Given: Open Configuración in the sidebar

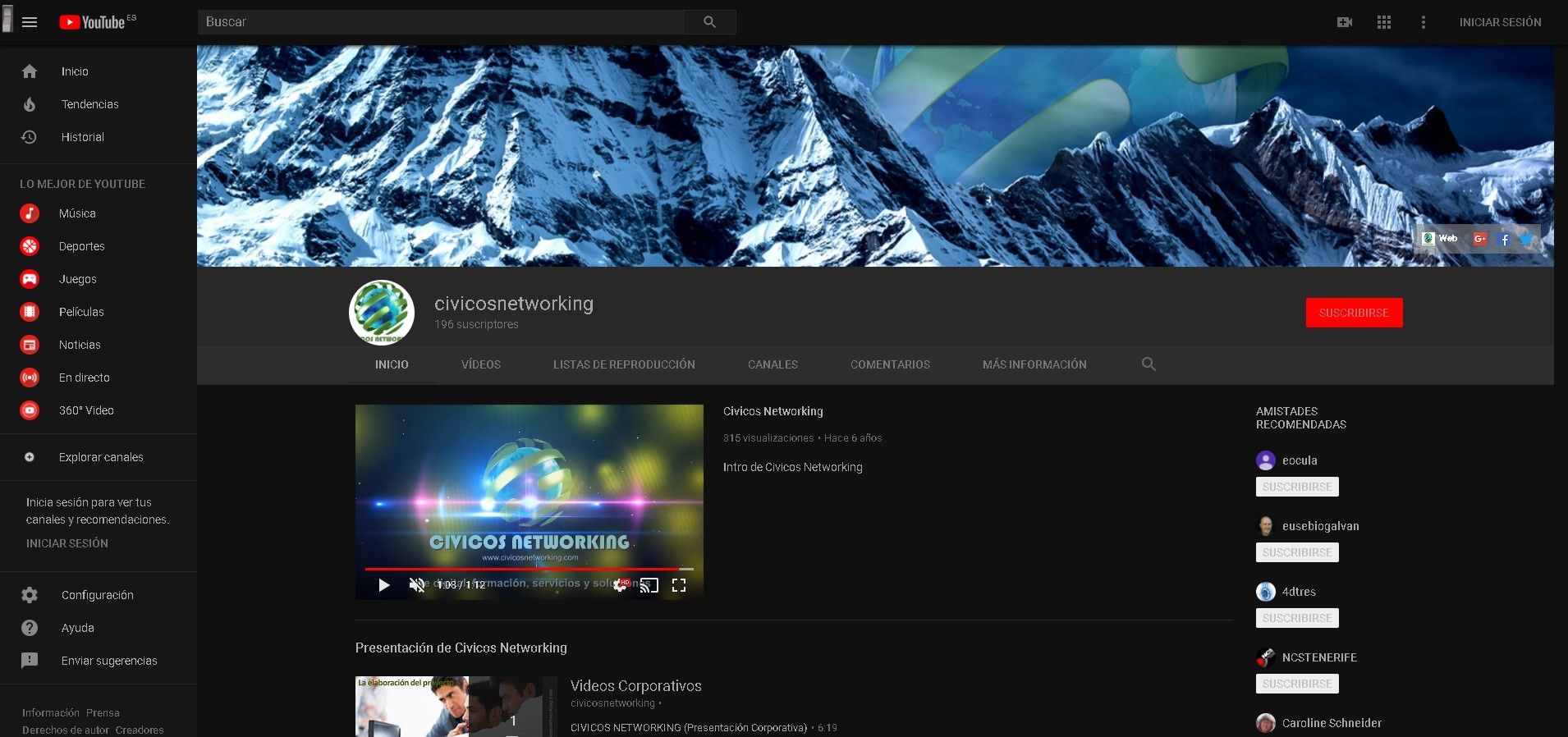Looking at the screenshot, I should click(x=99, y=595).
